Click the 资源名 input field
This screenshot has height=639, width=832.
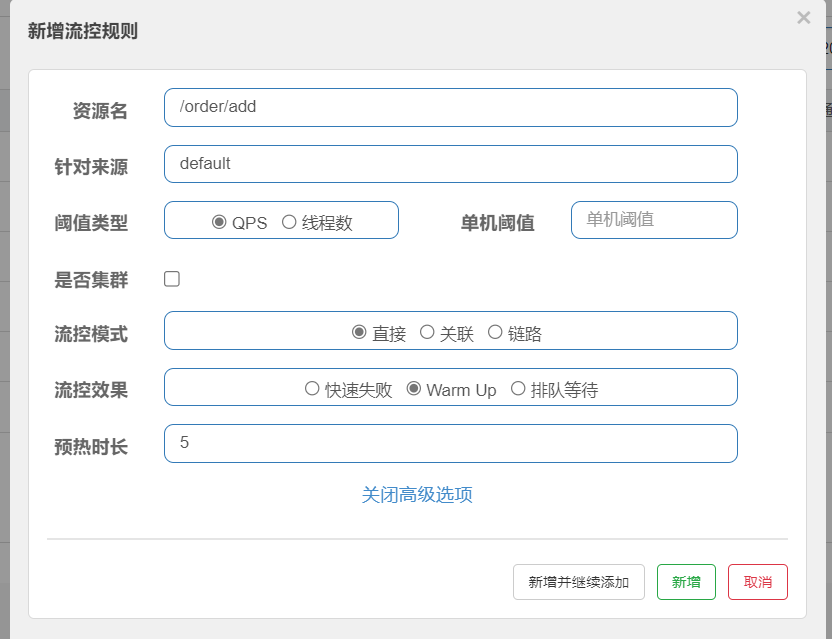450,107
